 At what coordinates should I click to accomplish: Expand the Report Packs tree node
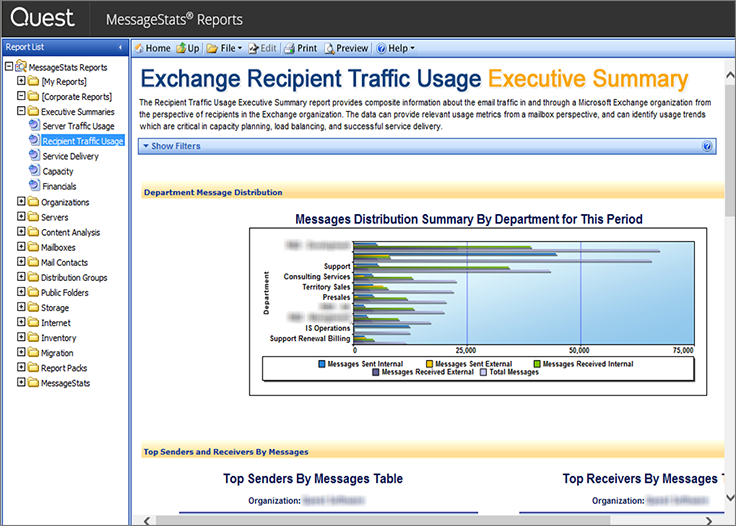(21, 367)
